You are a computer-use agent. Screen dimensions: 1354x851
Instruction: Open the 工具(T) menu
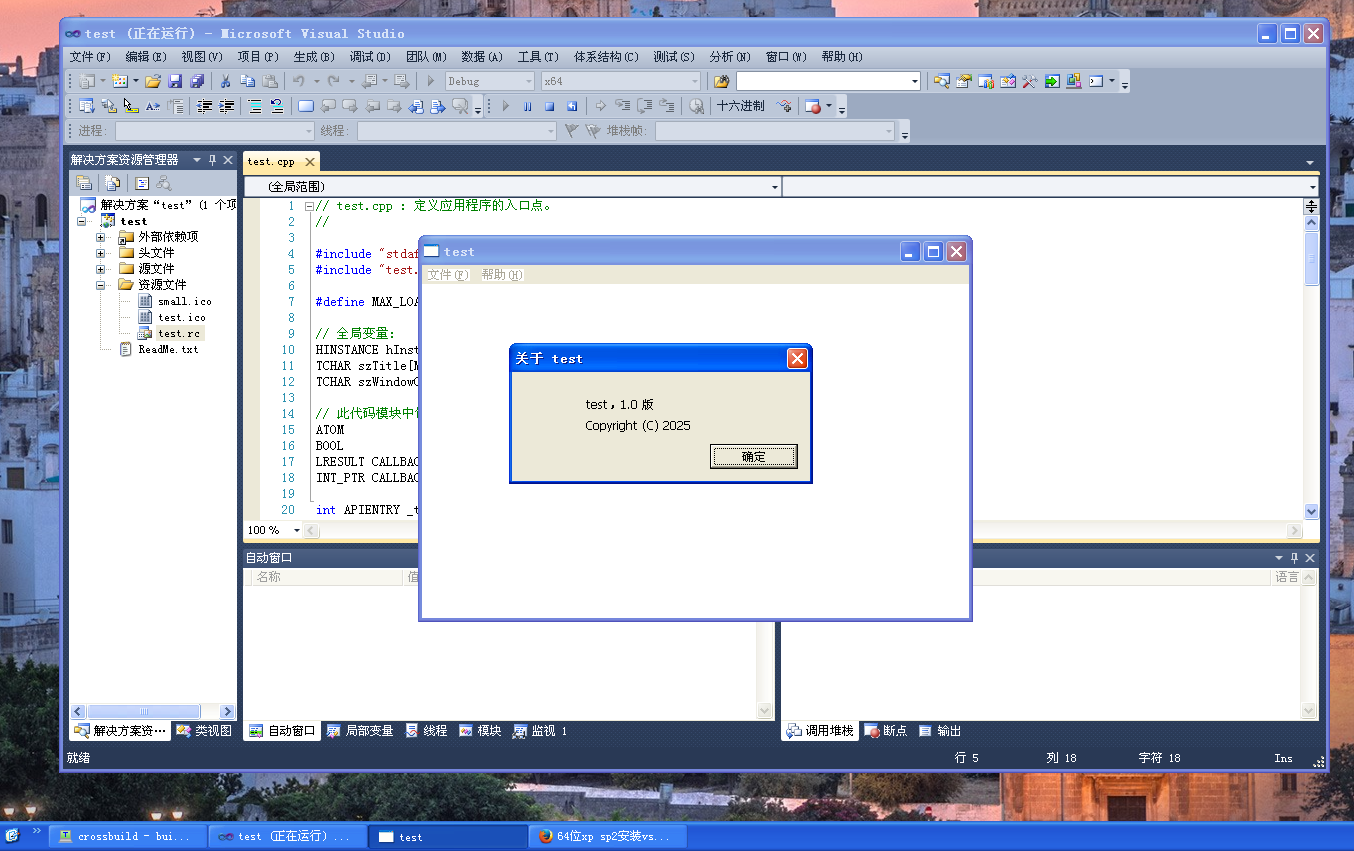(538, 57)
